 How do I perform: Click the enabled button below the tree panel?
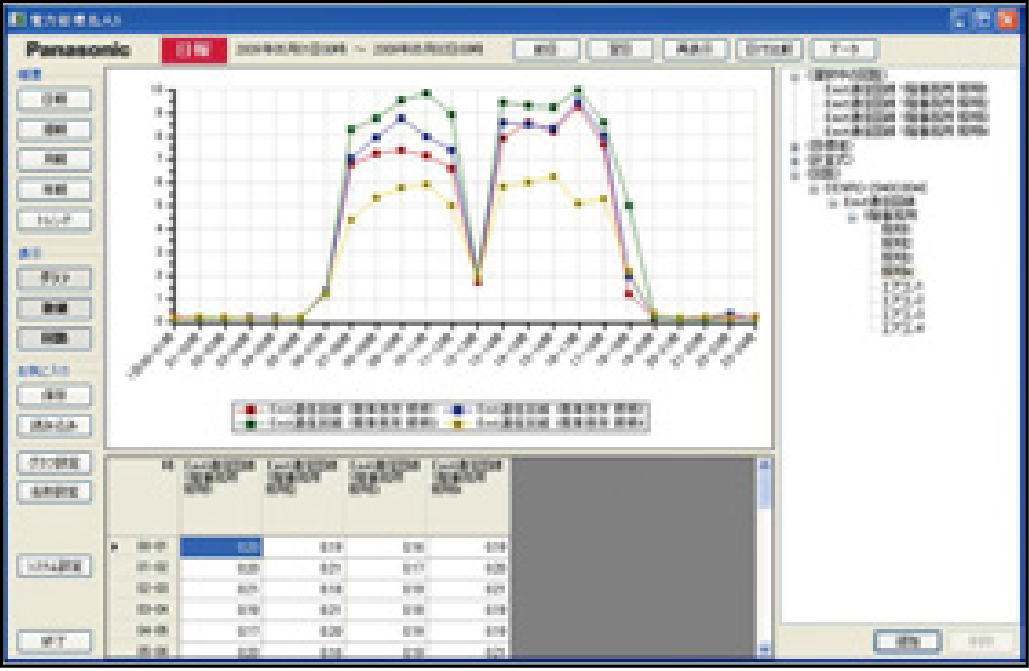pos(907,640)
